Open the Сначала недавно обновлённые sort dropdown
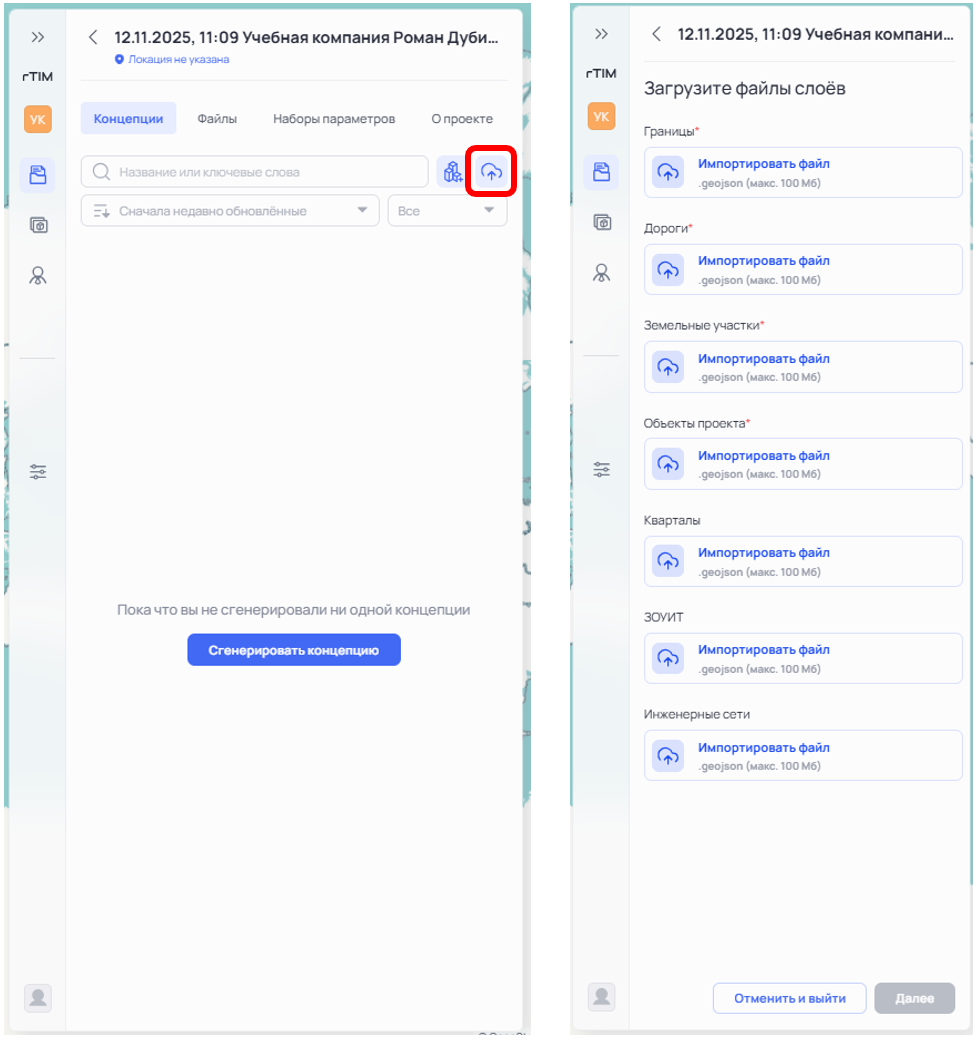Image resolution: width=978 pixels, height=1038 pixels. (x=229, y=211)
